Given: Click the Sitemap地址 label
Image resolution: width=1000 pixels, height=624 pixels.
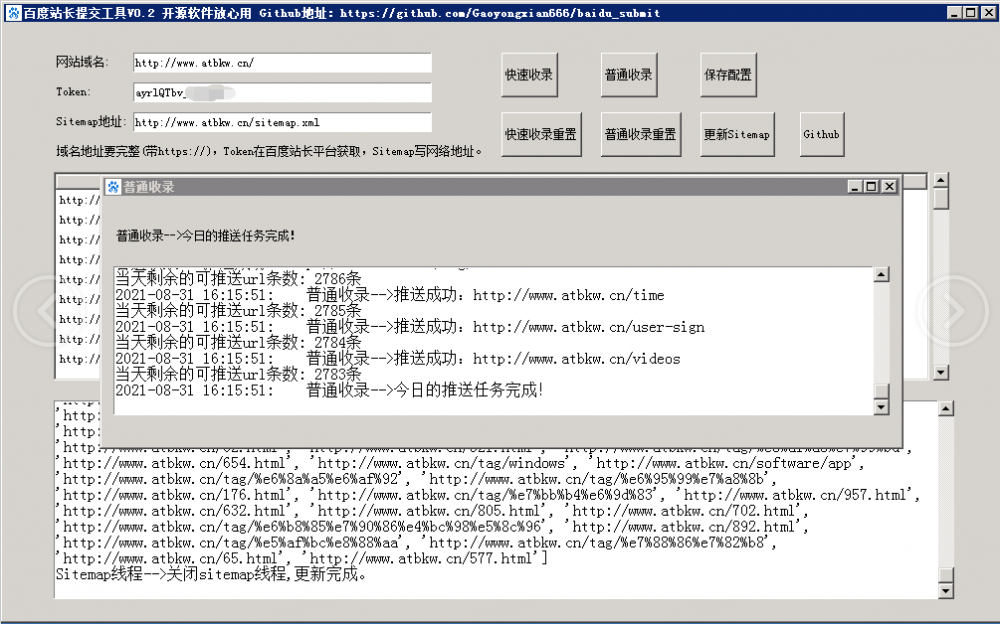Looking at the screenshot, I should pos(91,121).
